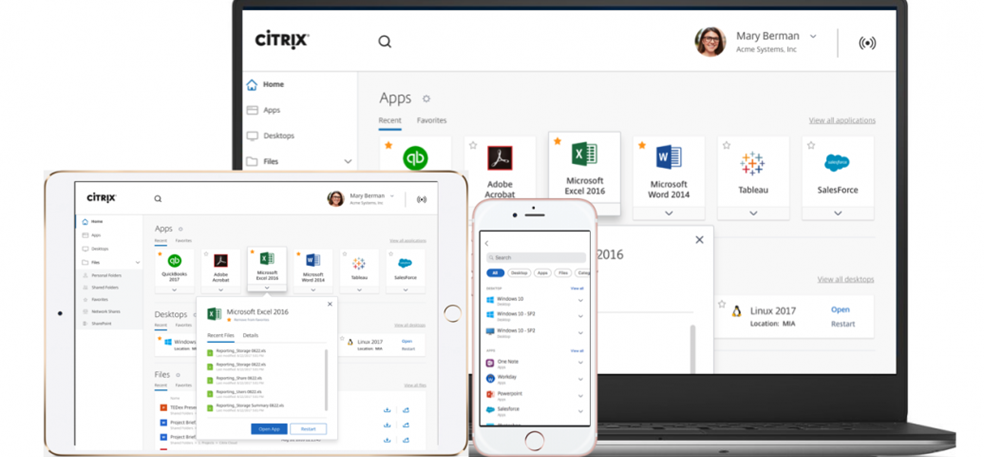Click Open App button on the tablet
The height and width of the screenshot is (457, 984).
point(269,429)
